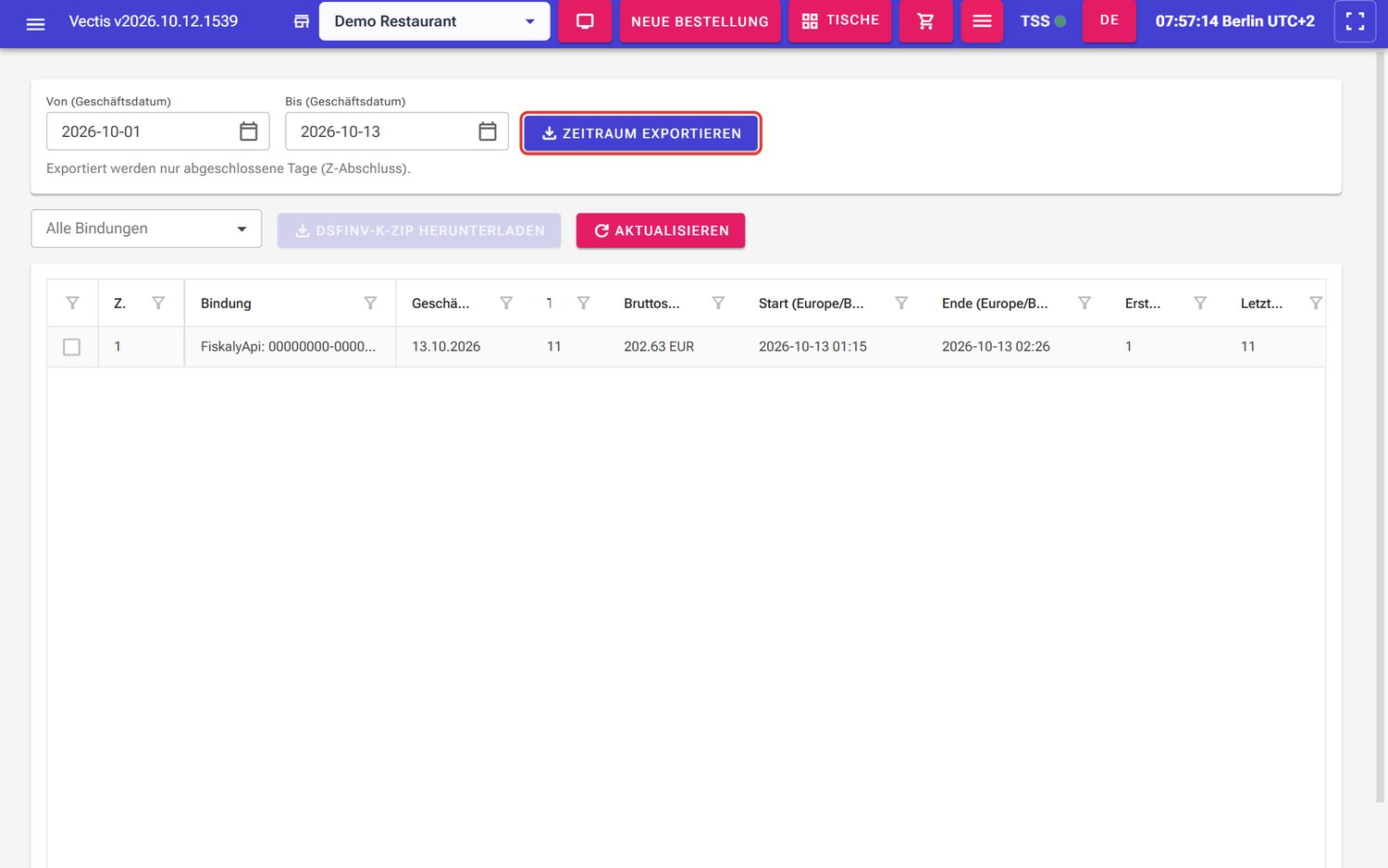Filter the Start (Europe/B... column
The width and height of the screenshot is (1388, 868).
[901, 303]
